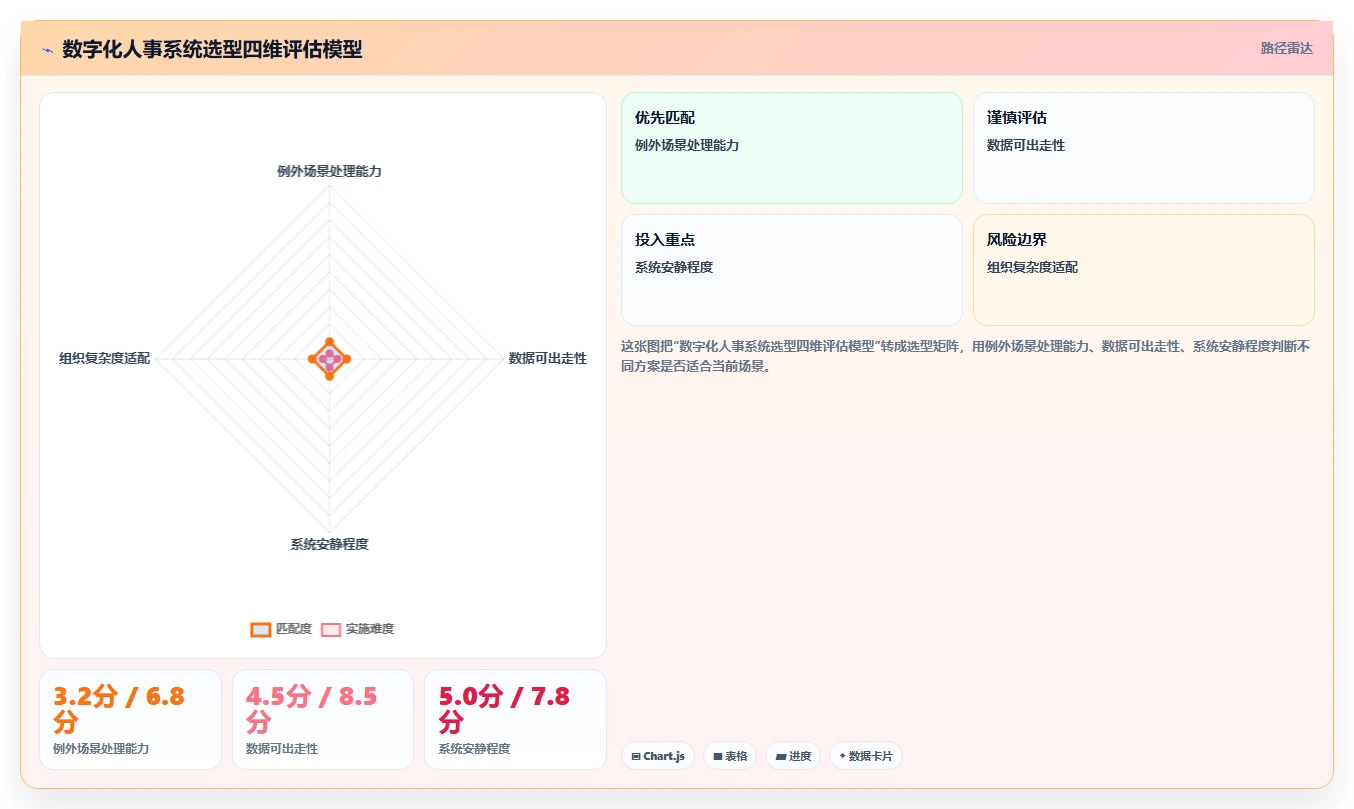Click 系统安静程度 text in 投入重点 card
This screenshot has width=1354, height=809.
click(x=674, y=267)
